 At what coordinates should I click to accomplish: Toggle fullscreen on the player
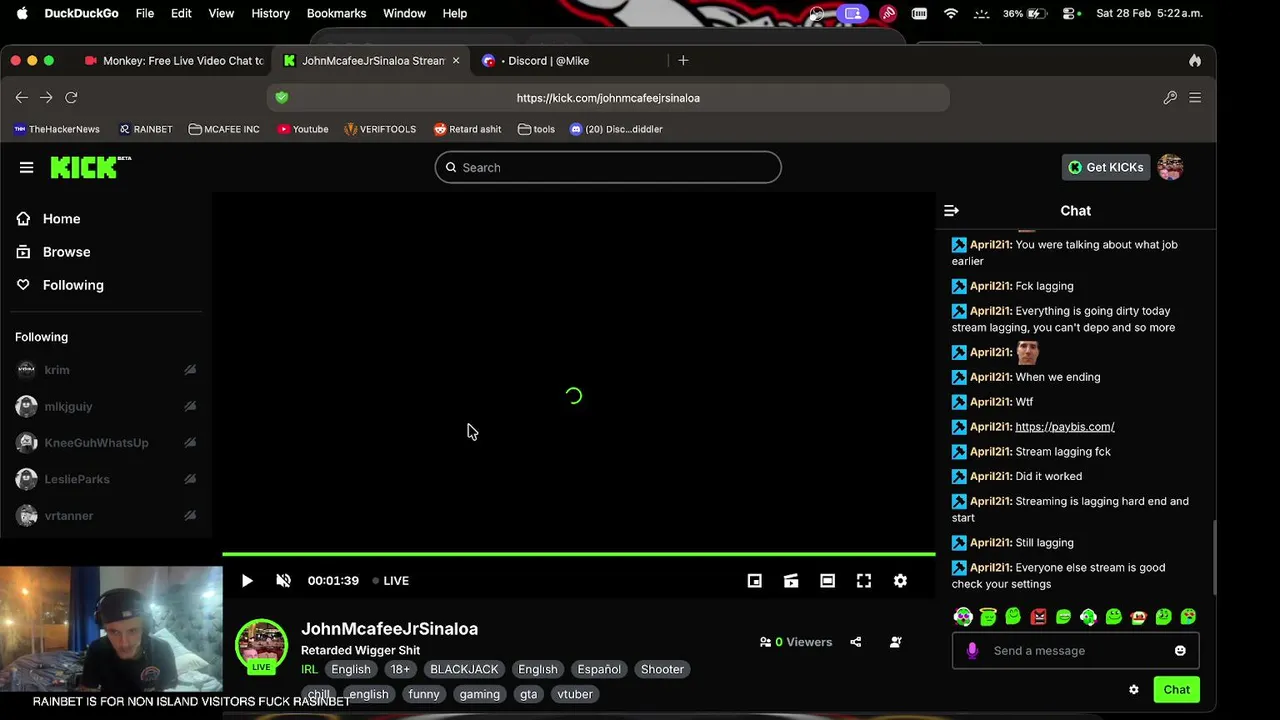[x=864, y=581]
